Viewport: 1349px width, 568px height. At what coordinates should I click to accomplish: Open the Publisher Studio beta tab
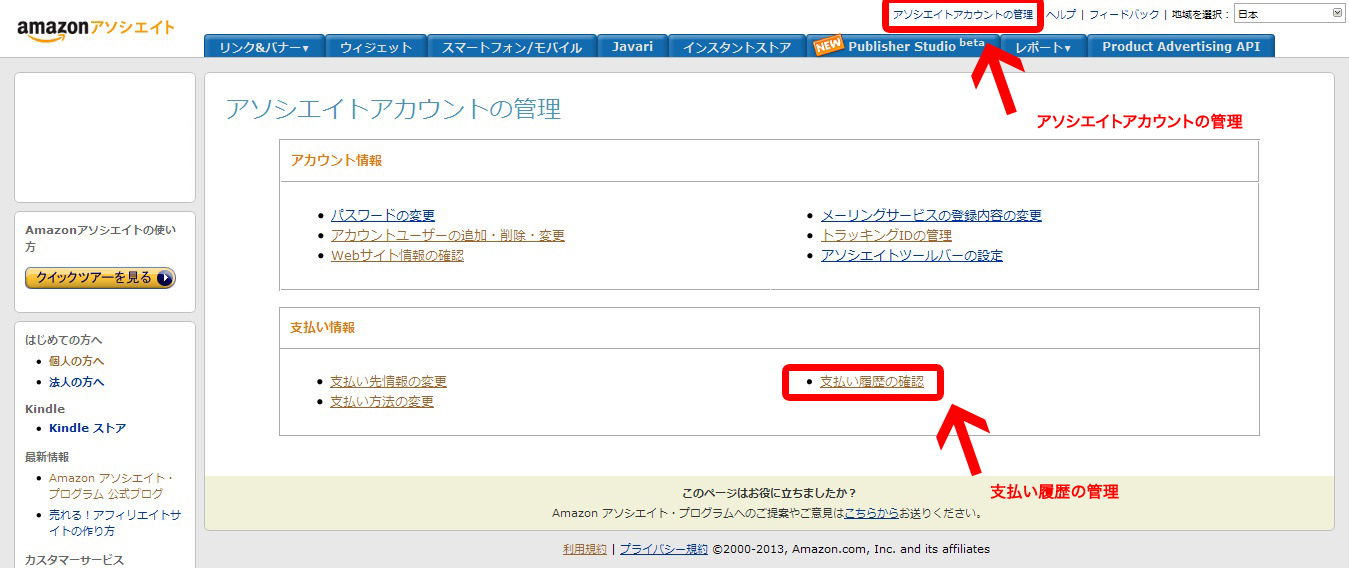click(x=904, y=46)
